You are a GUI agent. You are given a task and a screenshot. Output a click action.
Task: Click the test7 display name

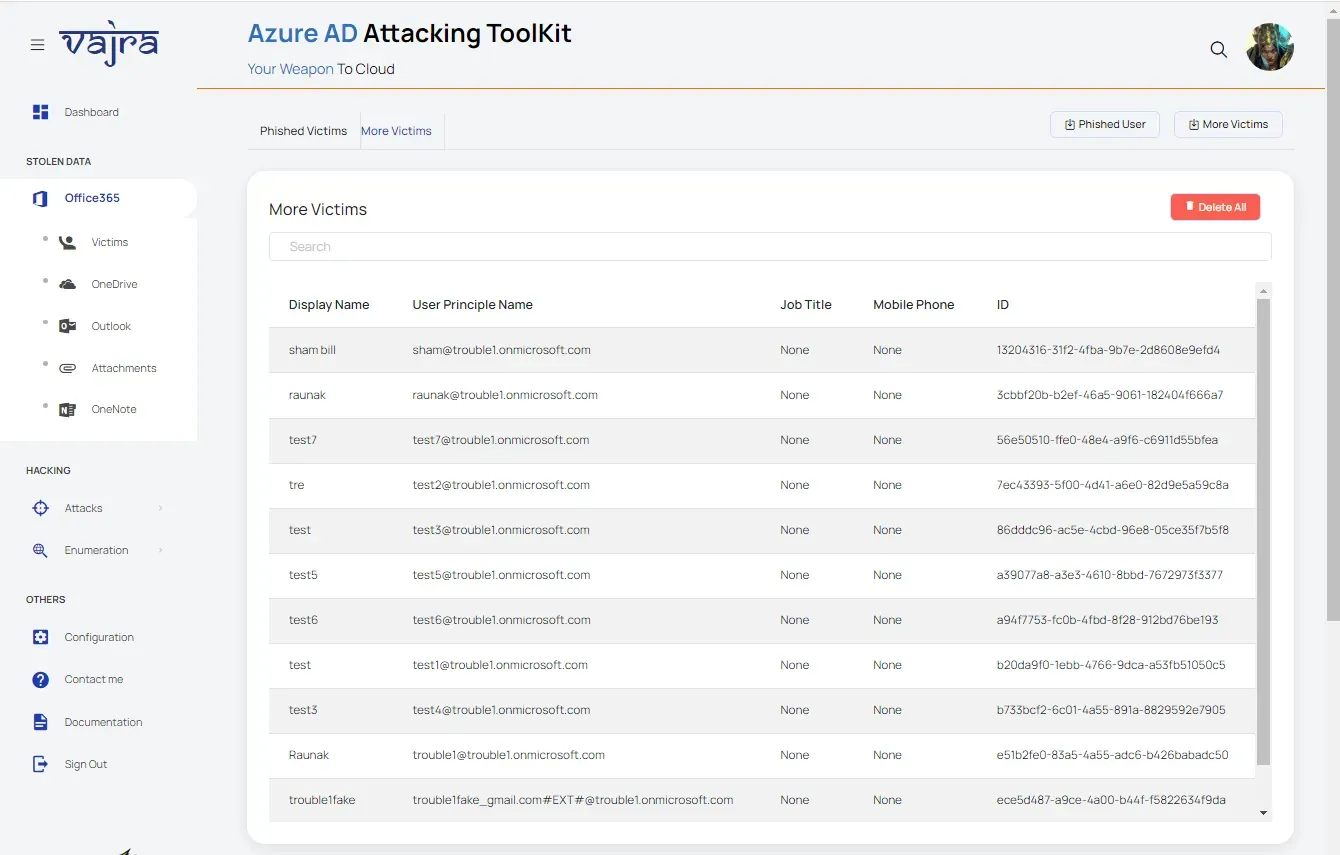(x=303, y=440)
